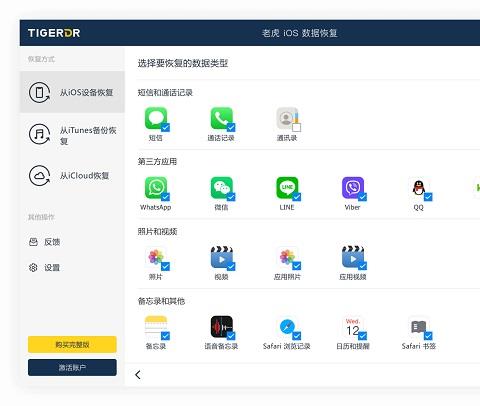
Task: Click the WhatsApp text label
Action: tap(156, 207)
